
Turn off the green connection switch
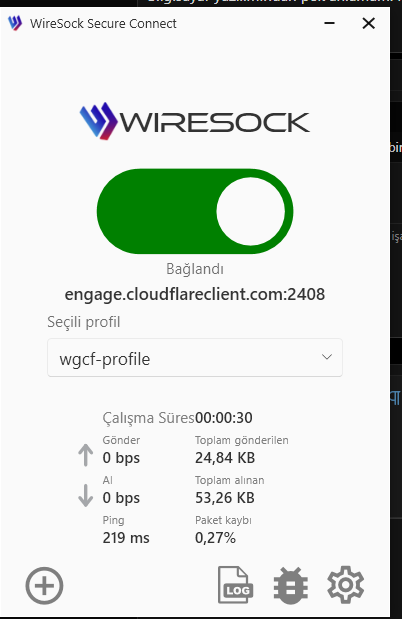(195, 211)
